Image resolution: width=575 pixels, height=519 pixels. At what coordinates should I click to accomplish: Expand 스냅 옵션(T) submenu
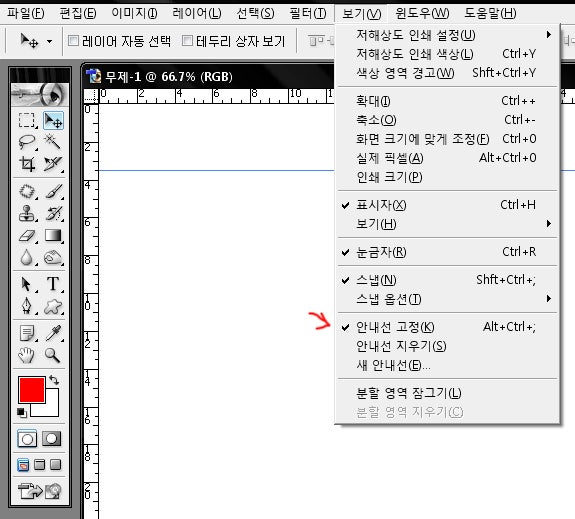(447, 299)
